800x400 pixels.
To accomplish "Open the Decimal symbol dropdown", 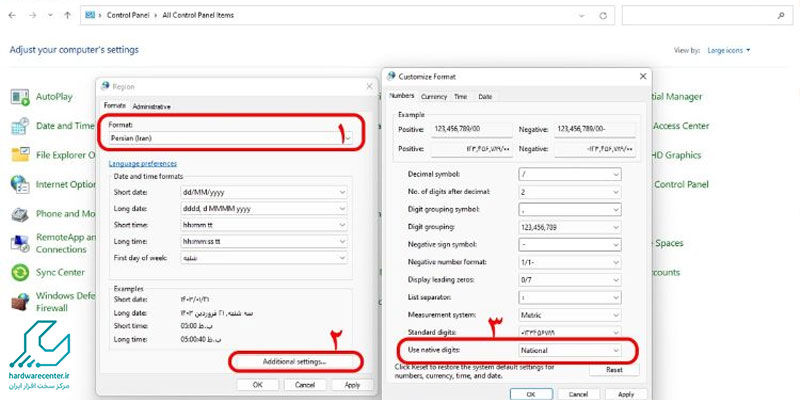I will click(x=570, y=174).
